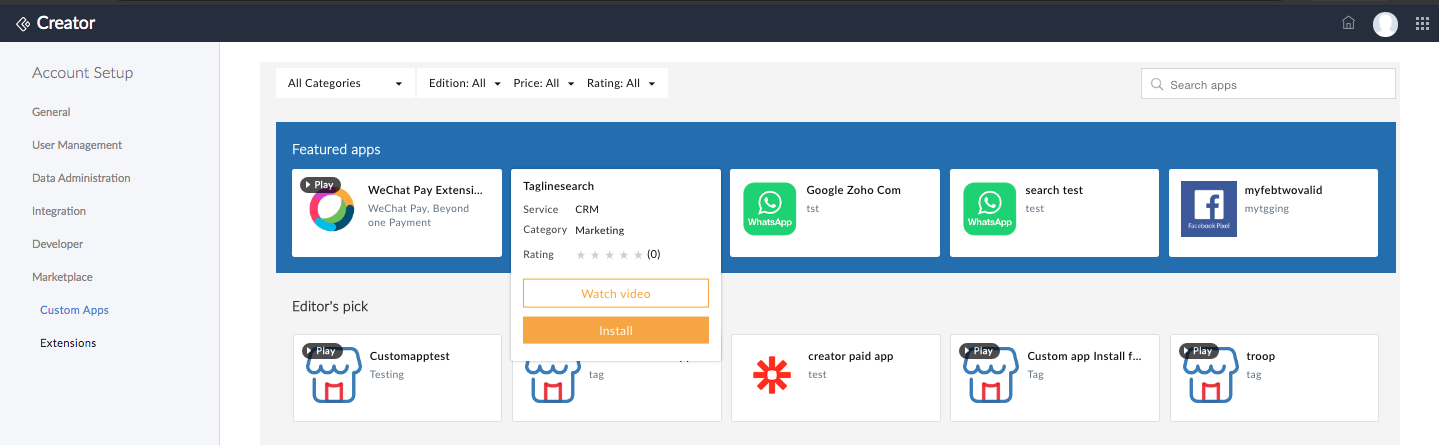
Task: Click in the Search apps field
Action: coord(1268,84)
